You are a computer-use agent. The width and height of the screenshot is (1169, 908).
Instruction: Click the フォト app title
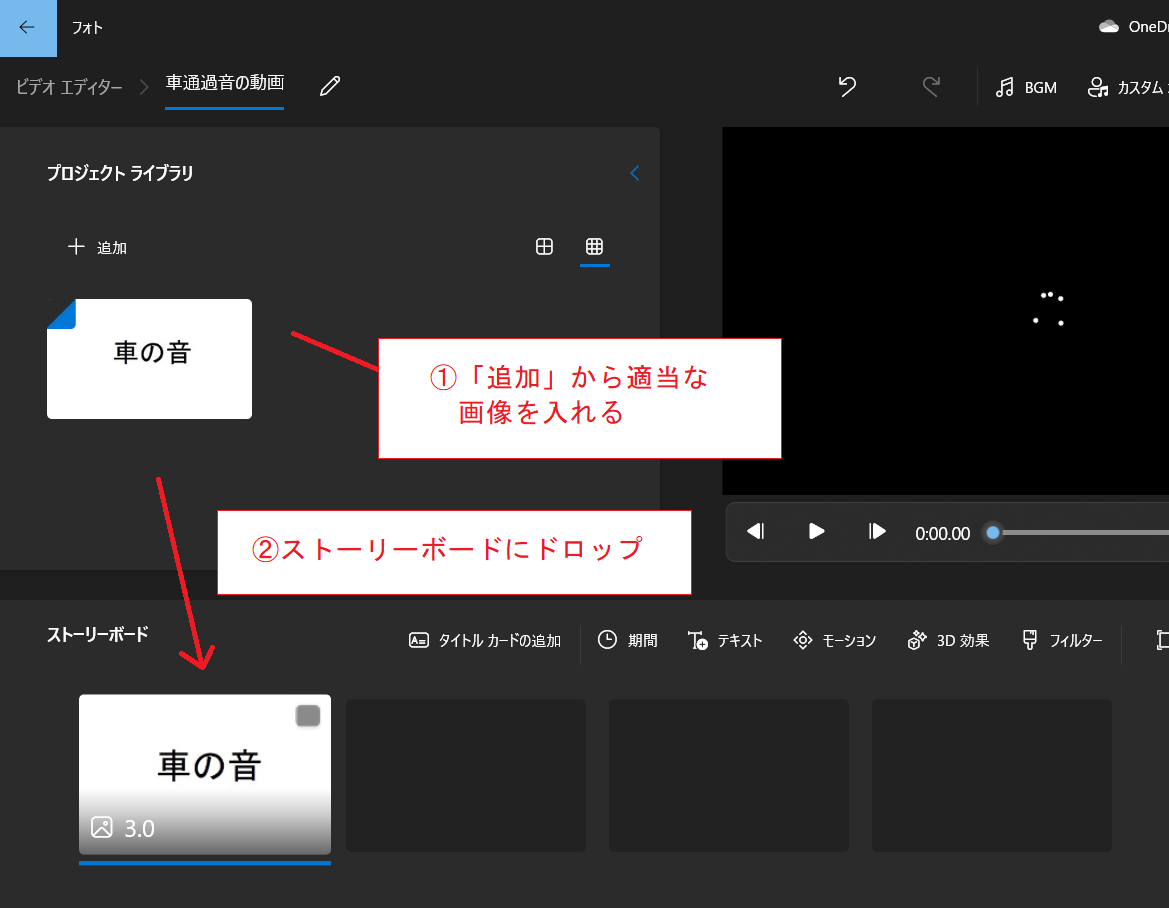[86, 28]
